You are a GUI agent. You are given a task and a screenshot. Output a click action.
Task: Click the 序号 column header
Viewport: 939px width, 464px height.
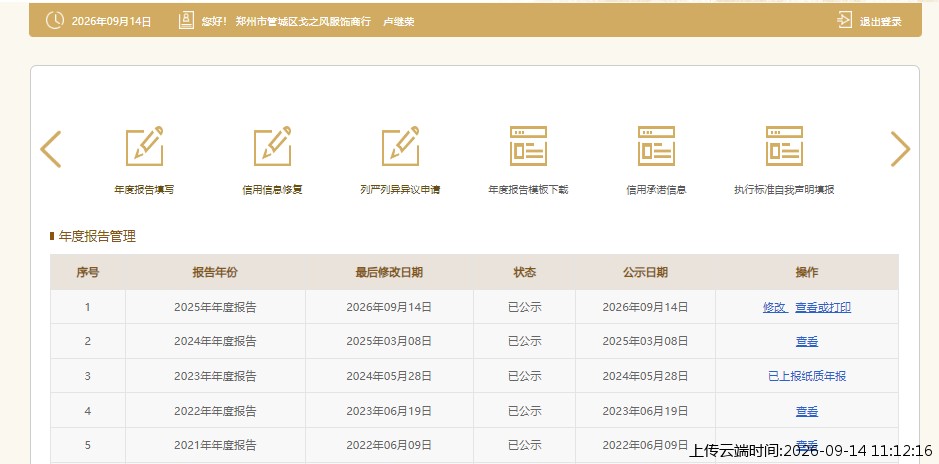pyautogui.click(x=87, y=272)
